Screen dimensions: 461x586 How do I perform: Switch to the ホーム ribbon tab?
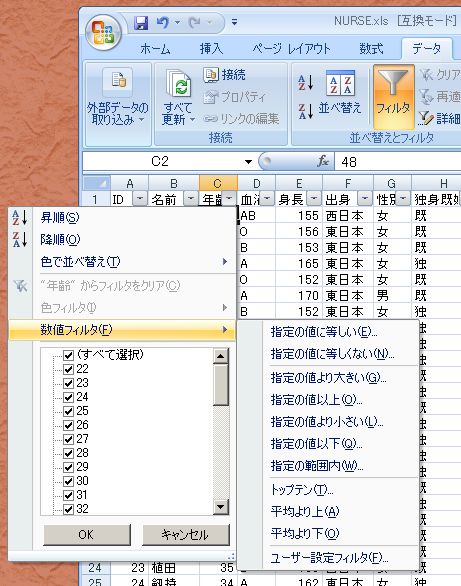[155, 49]
